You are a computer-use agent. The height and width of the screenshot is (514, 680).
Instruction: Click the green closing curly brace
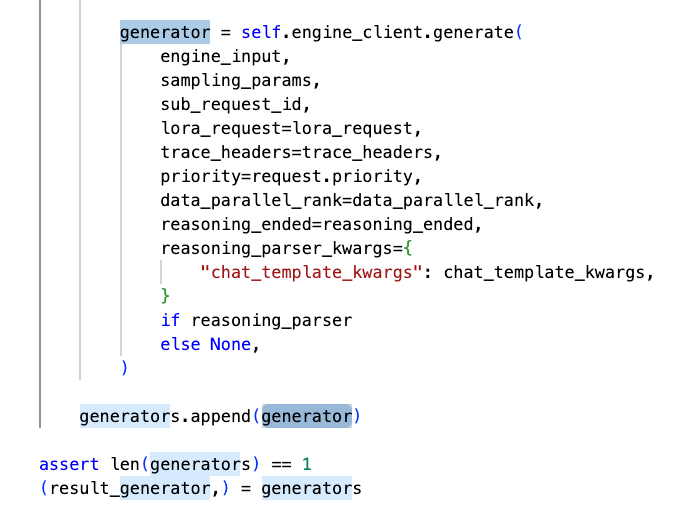pos(165,296)
